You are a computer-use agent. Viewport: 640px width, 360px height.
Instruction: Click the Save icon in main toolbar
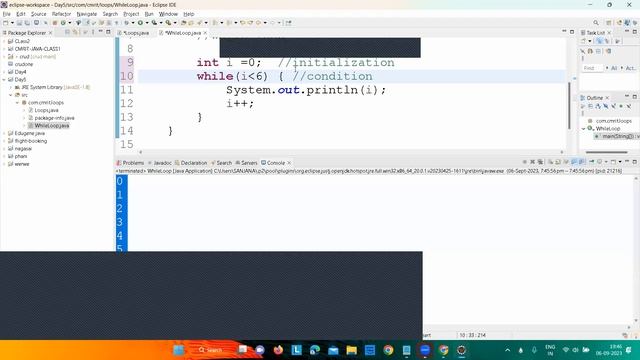coord(19,23)
